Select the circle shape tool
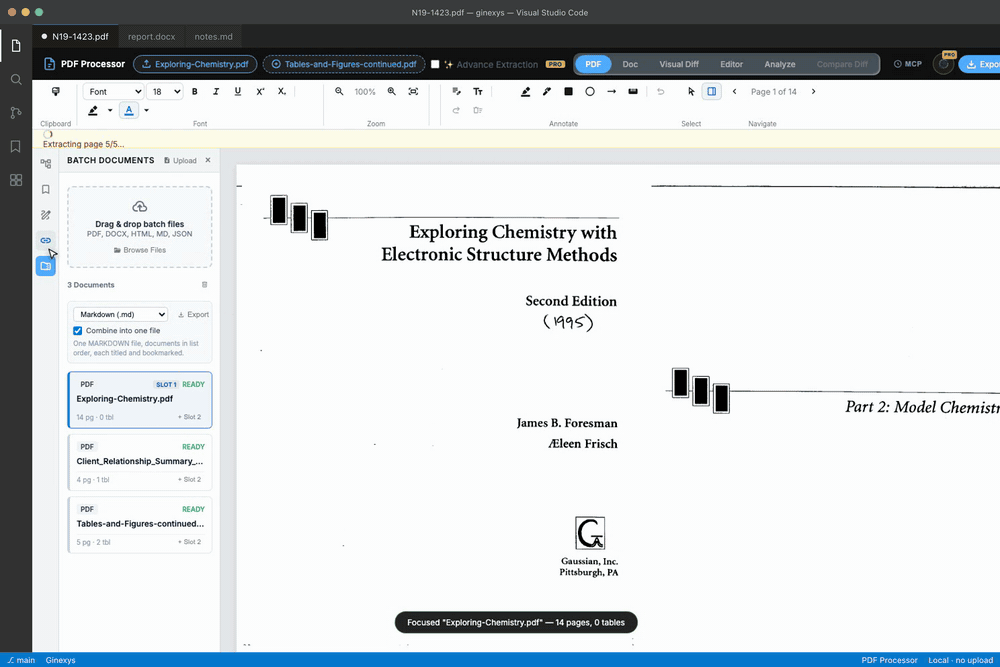Screen dimensions: 1000x667 point(590,92)
